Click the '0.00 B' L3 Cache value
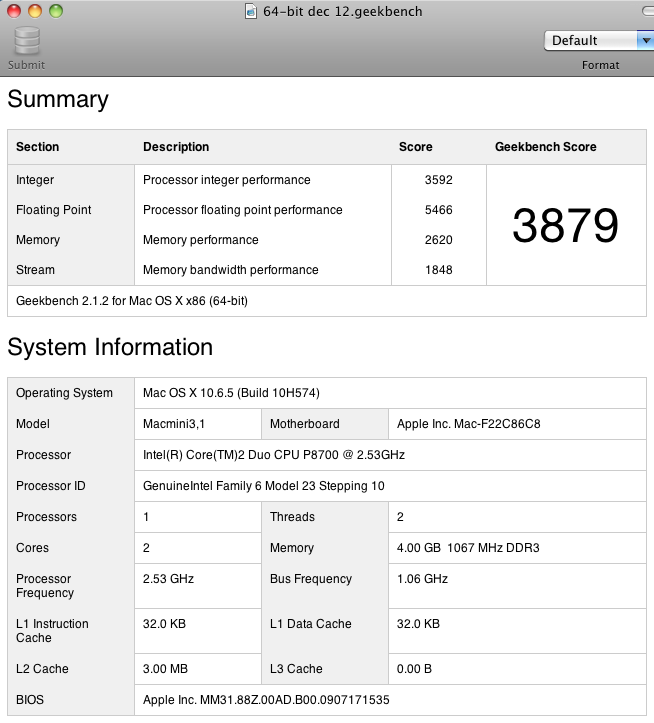 click(x=414, y=668)
